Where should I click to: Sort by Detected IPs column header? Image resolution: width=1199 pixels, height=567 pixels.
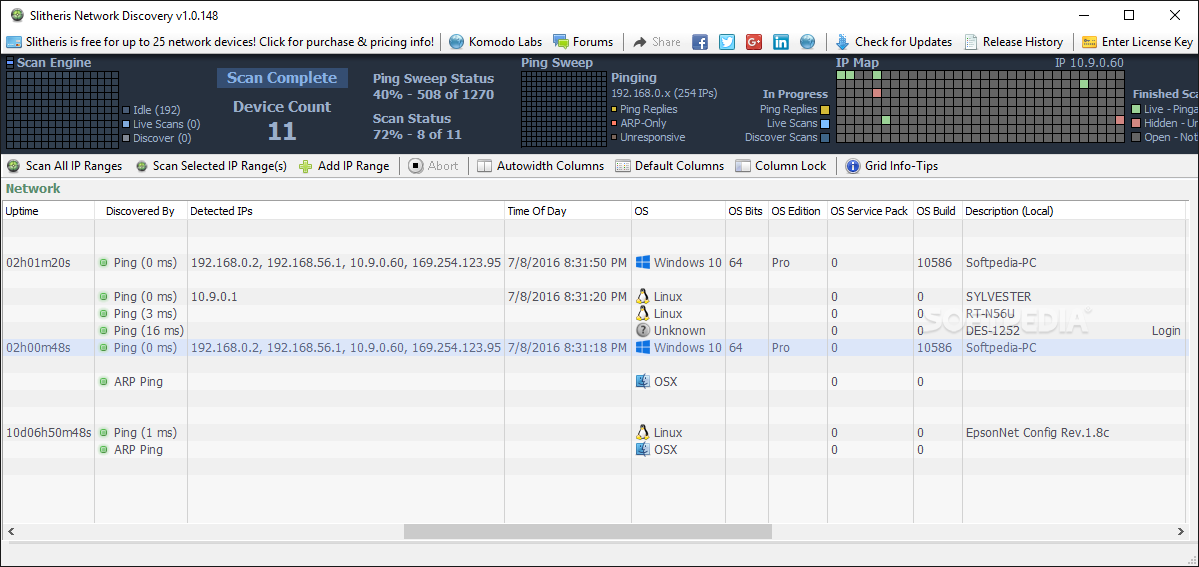click(346, 211)
